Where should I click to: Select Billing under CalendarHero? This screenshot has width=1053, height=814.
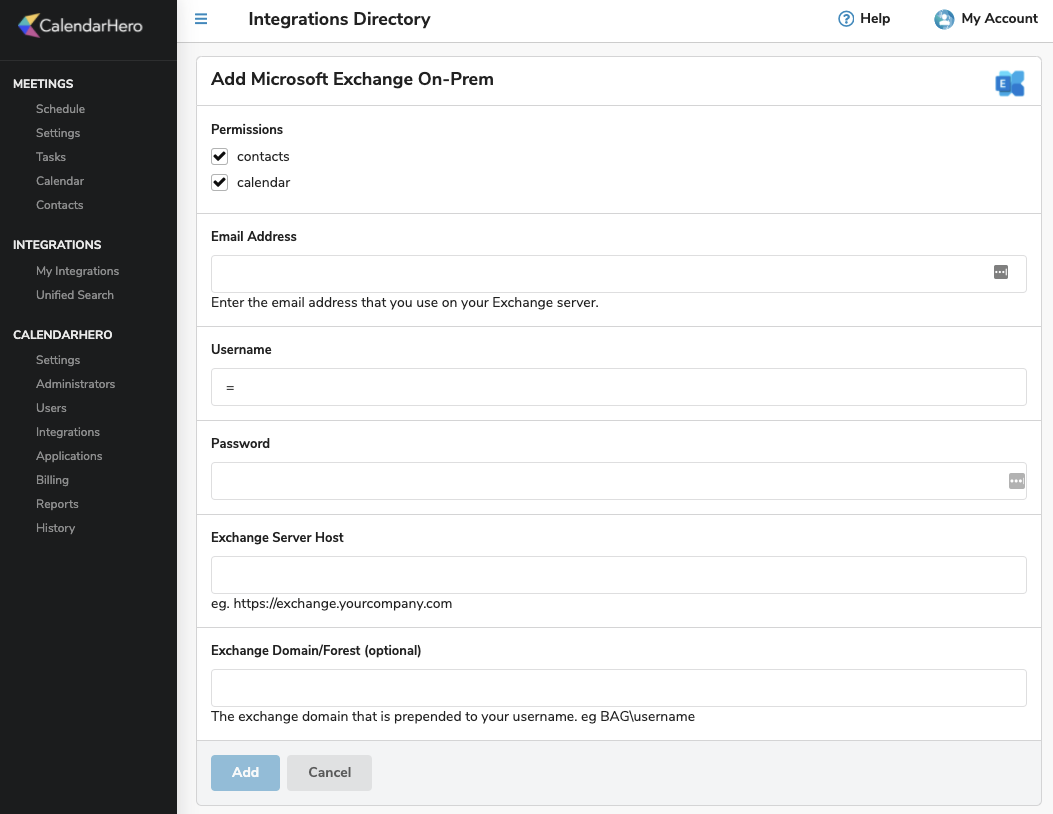pos(51,479)
